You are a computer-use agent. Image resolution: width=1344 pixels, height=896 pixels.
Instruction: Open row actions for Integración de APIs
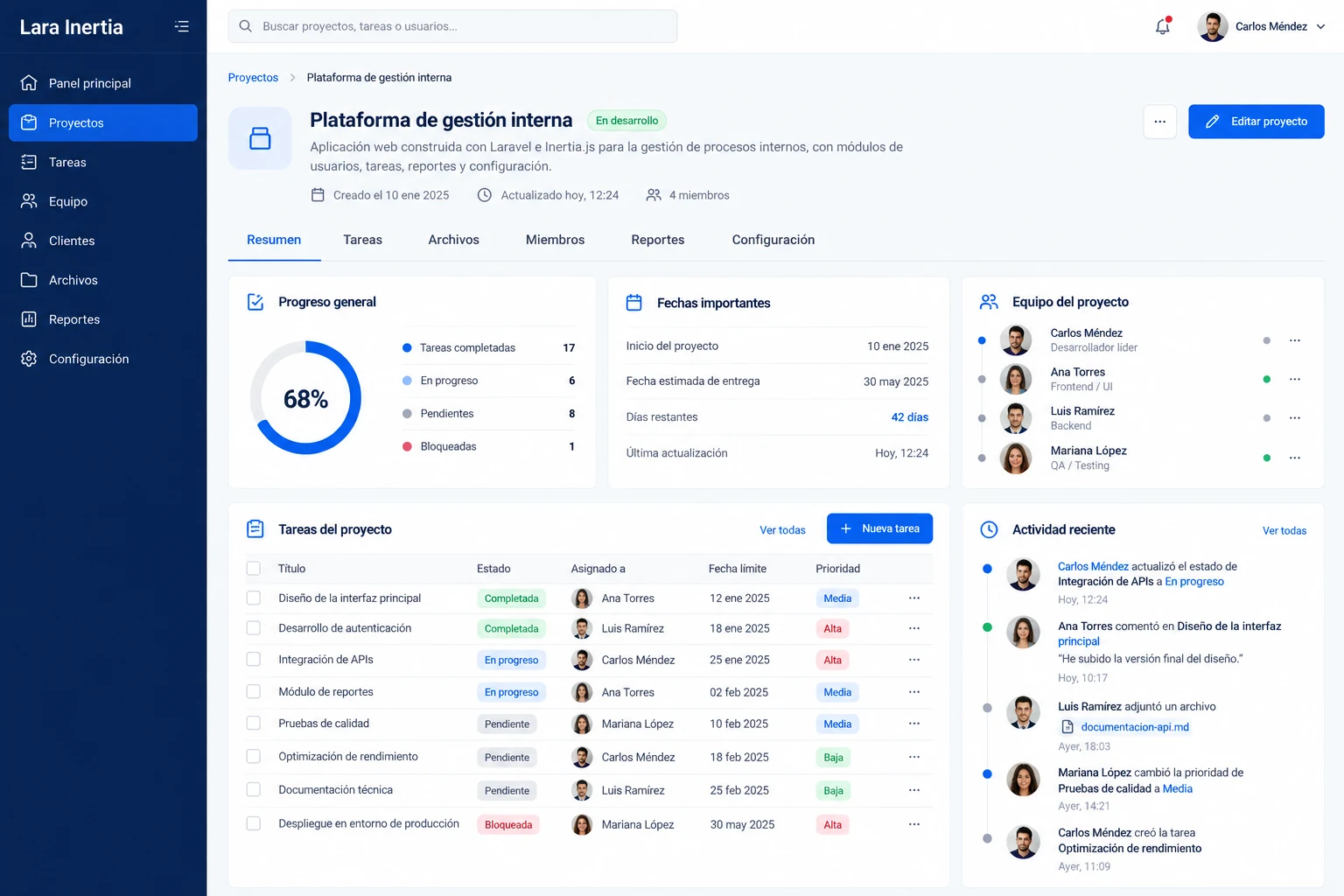click(x=914, y=660)
